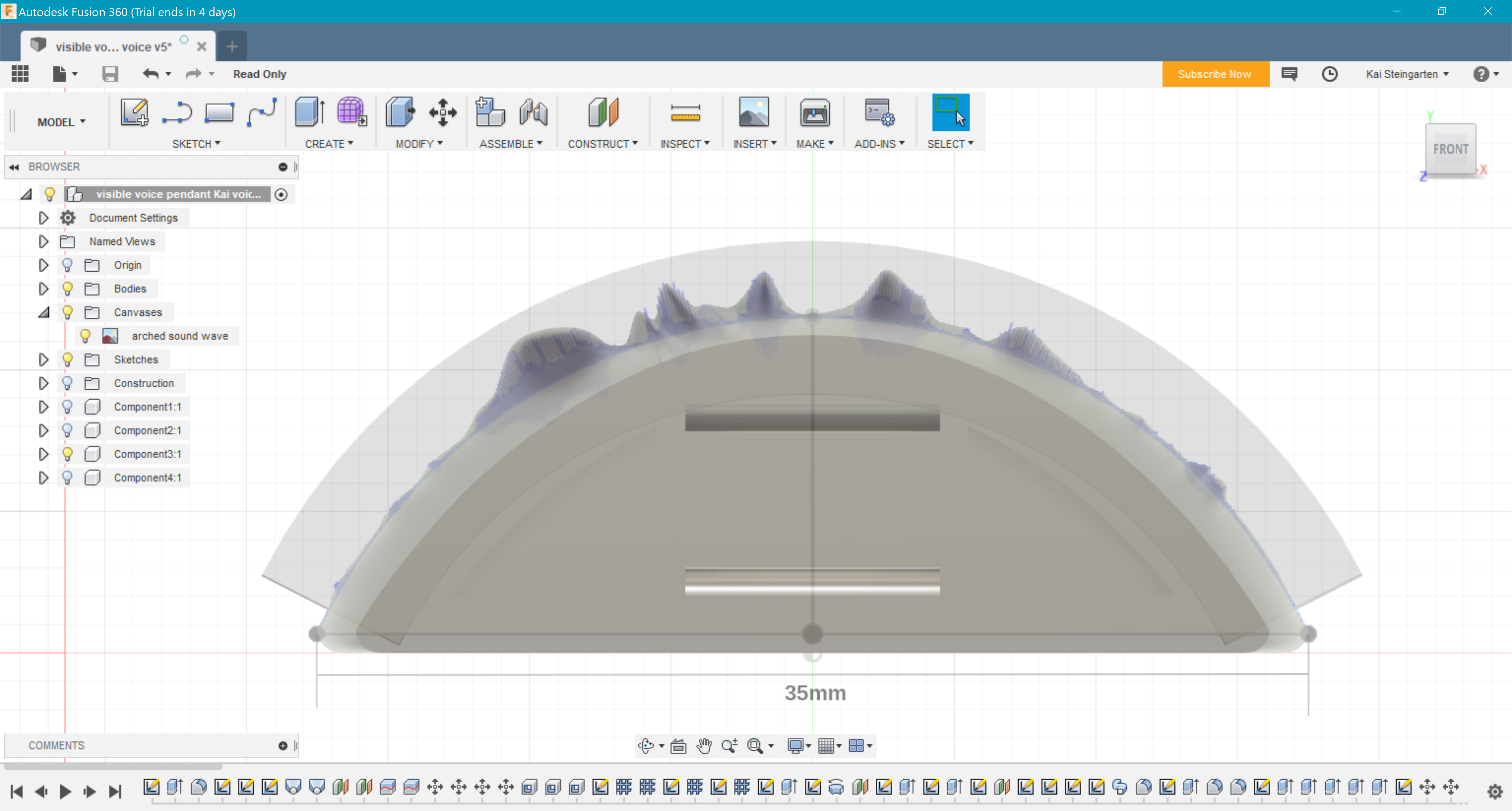Click the FRONT face of ViewCube
The image size is (1512, 811).
1450,149
